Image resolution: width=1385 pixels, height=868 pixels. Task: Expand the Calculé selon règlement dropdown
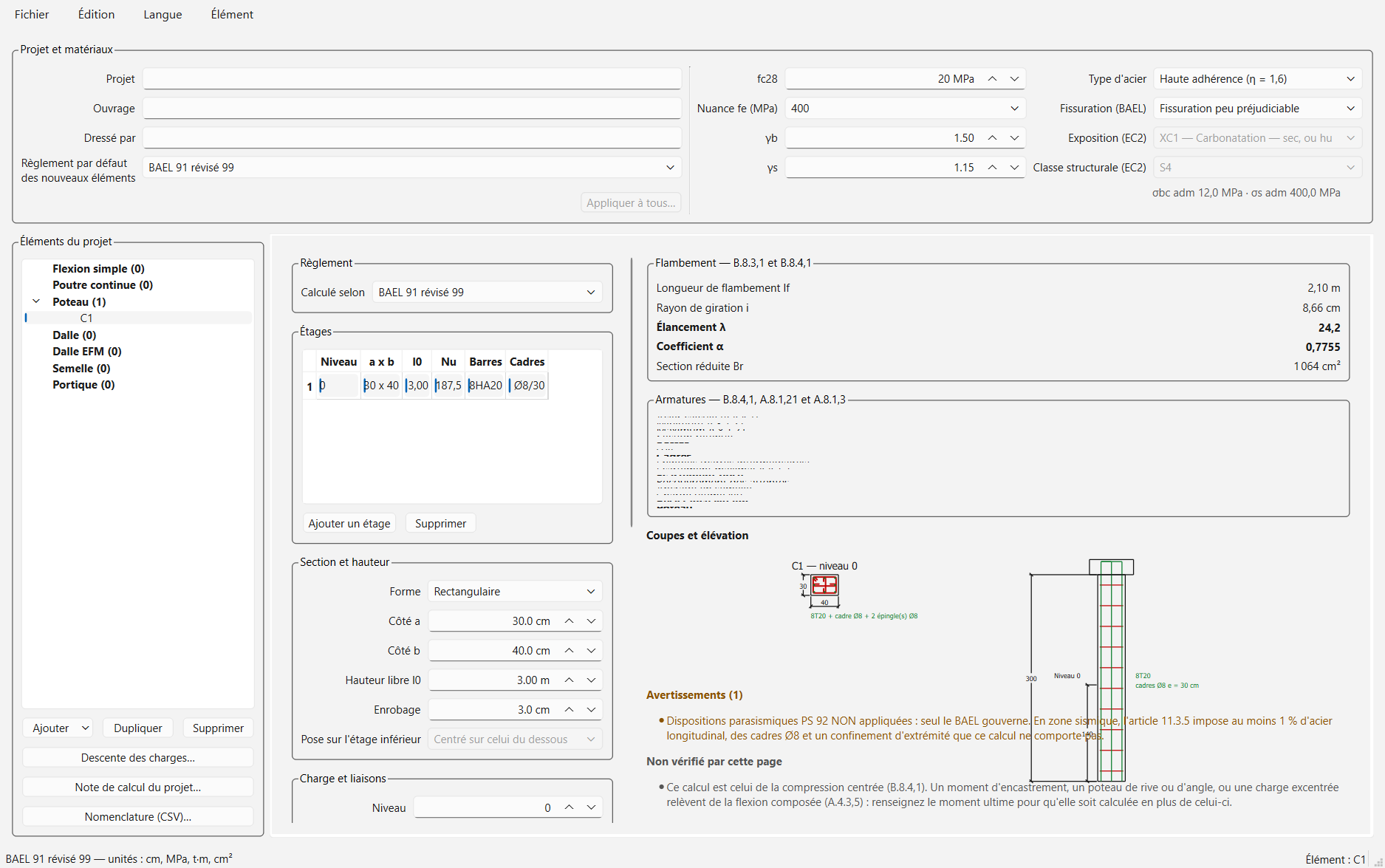pyautogui.click(x=487, y=292)
